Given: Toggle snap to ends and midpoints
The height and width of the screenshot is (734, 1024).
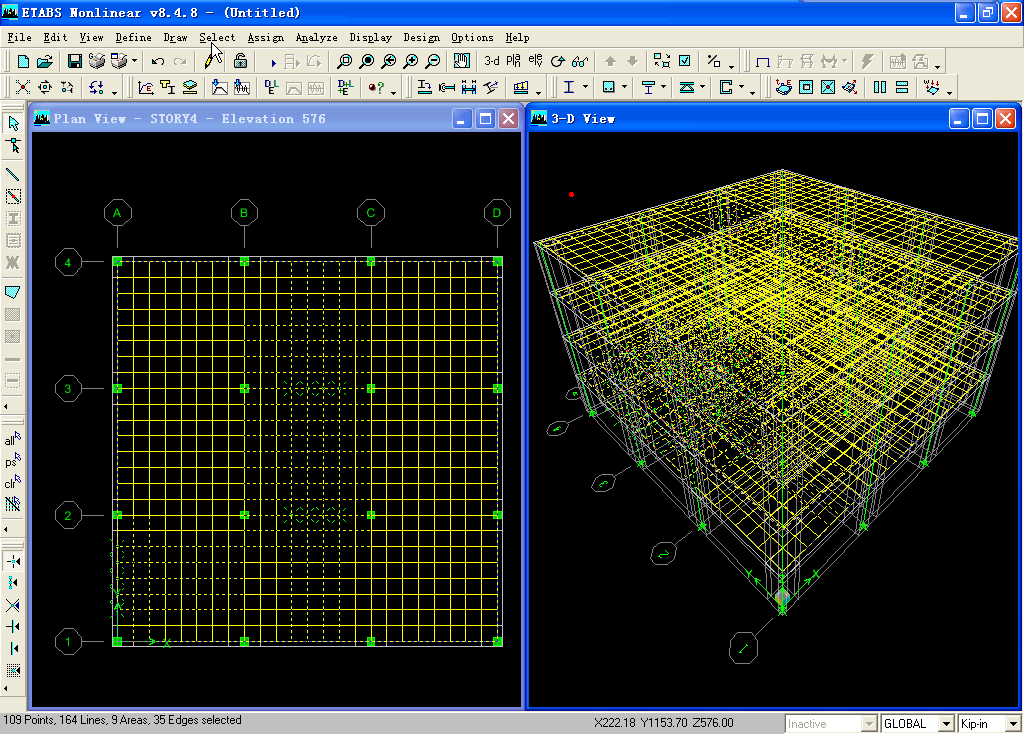Looking at the screenshot, I should click(13, 582).
